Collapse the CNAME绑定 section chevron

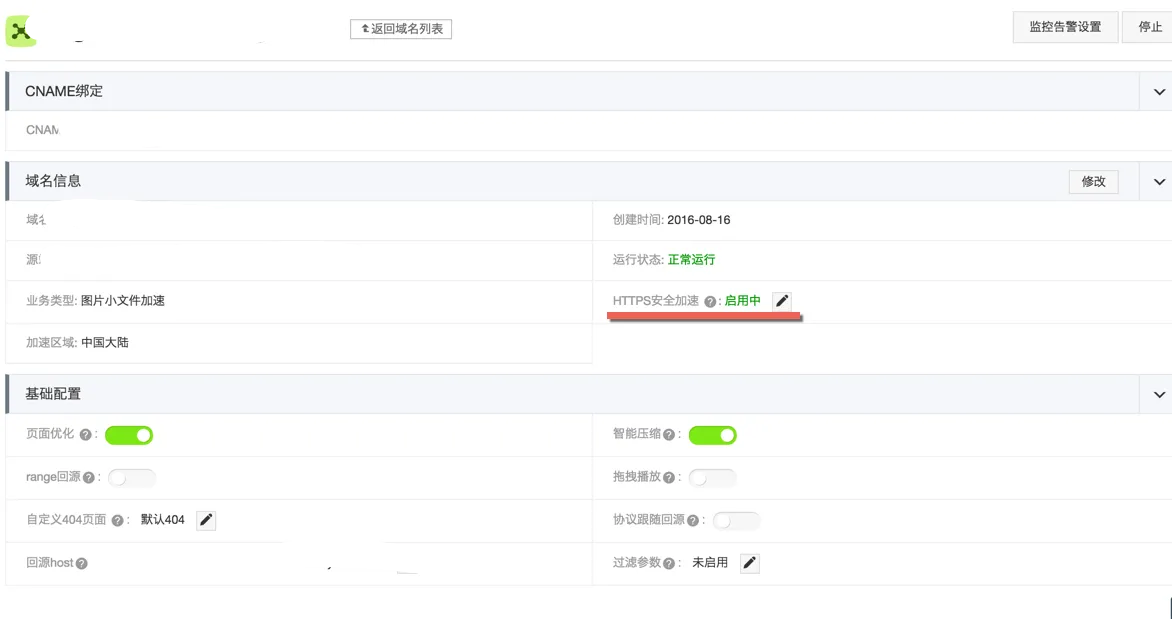coord(1159,92)
